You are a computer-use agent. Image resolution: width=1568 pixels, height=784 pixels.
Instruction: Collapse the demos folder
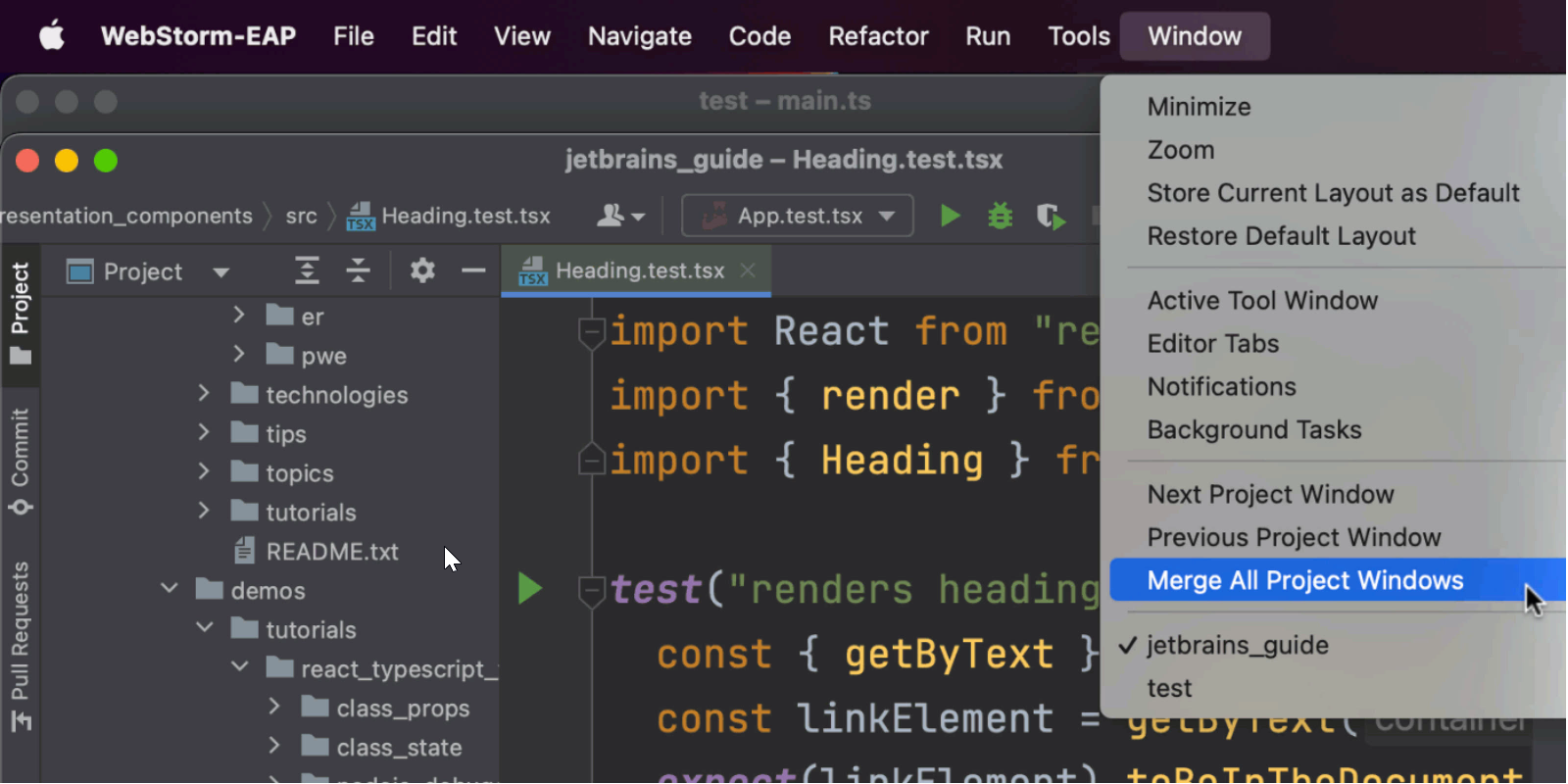(169, 590)
